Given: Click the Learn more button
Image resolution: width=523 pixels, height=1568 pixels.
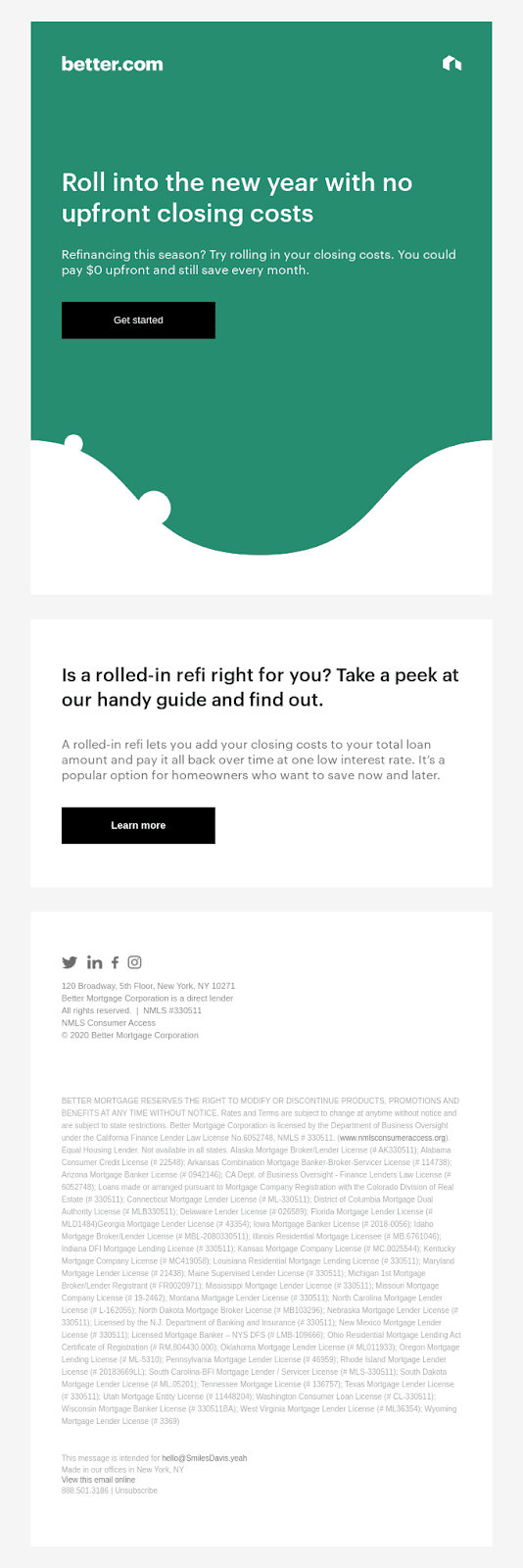Looking at the screenshot, I should [138, 825].
